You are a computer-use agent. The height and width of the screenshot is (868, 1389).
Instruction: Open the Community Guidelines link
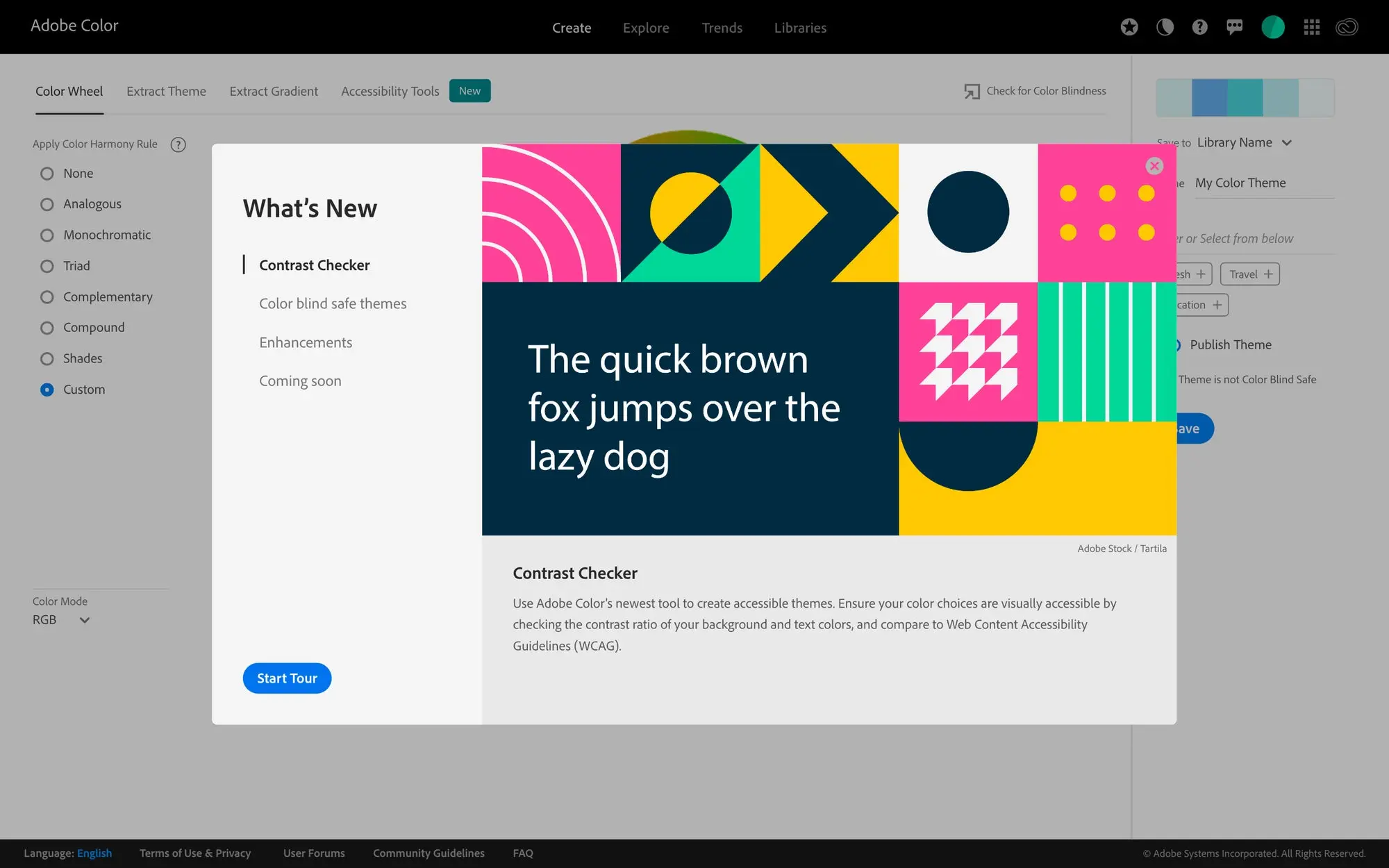tap(429, 853)
